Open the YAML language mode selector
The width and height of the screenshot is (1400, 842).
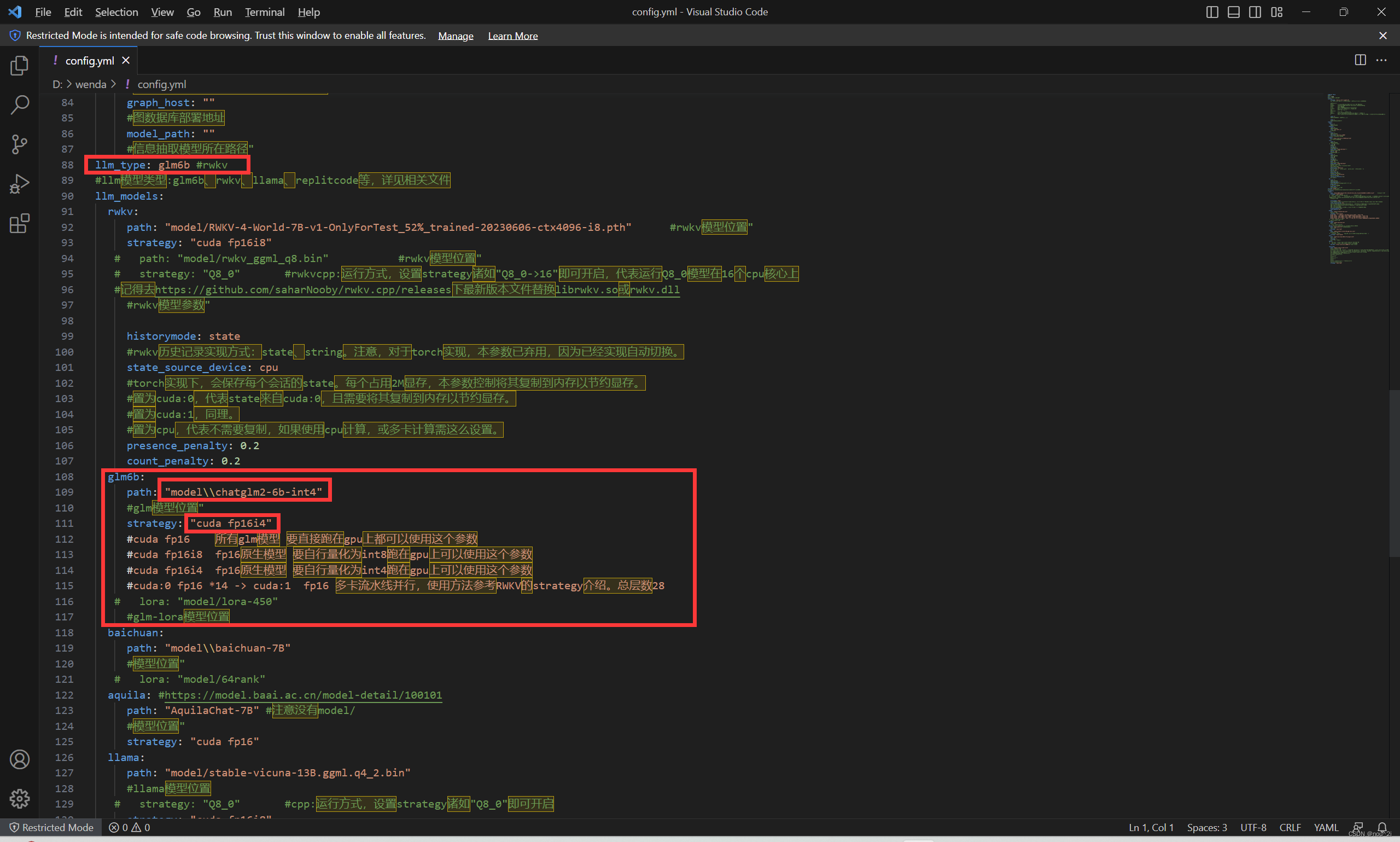click(x=1326, y=827)
